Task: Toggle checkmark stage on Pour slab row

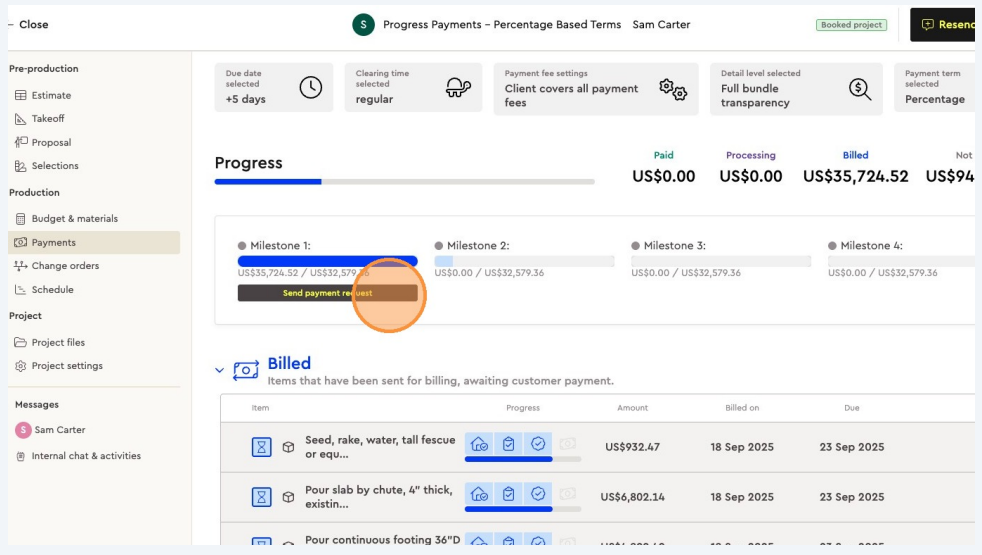Action: pyautogui.click(x=538, y=493)
